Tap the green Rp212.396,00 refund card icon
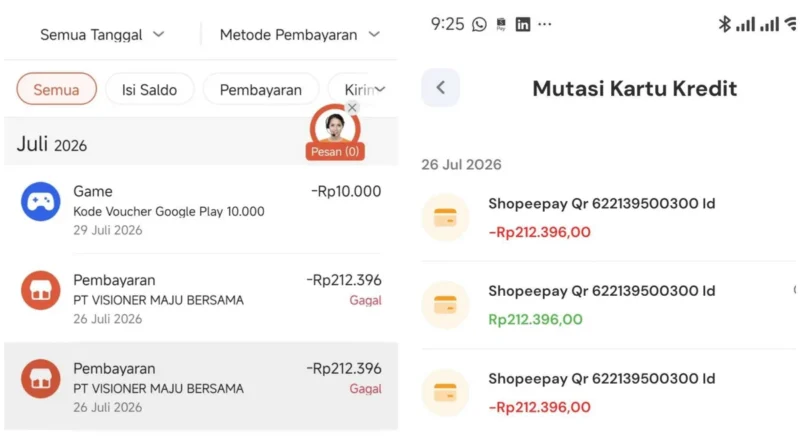 tap(445, 305)
